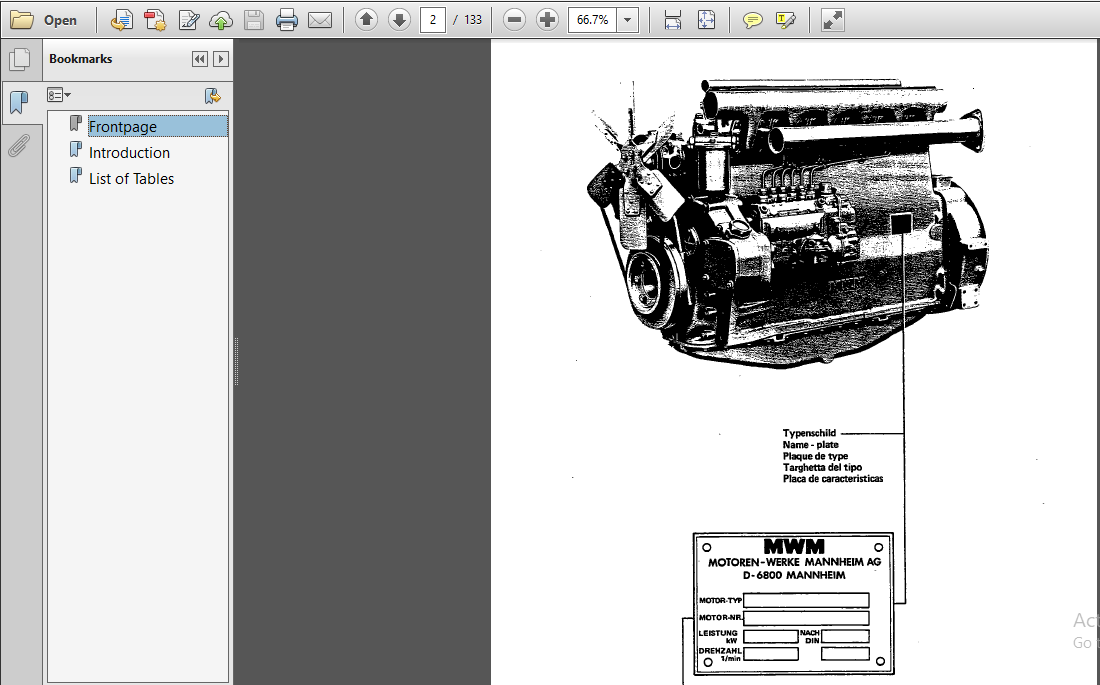Select the Introduction bookmark
Viewport: 1100px width, 685px height.
tap(129, 152)
